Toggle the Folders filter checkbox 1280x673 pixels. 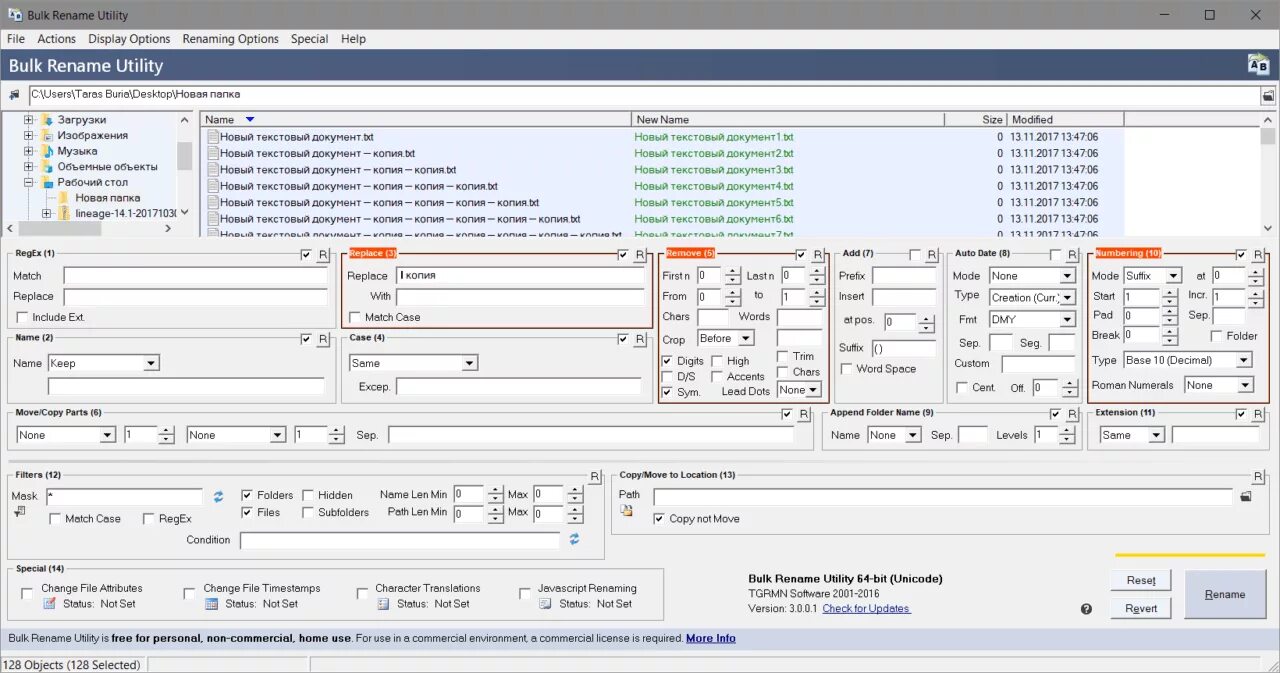pyautogui.click(x=247, y=495)
